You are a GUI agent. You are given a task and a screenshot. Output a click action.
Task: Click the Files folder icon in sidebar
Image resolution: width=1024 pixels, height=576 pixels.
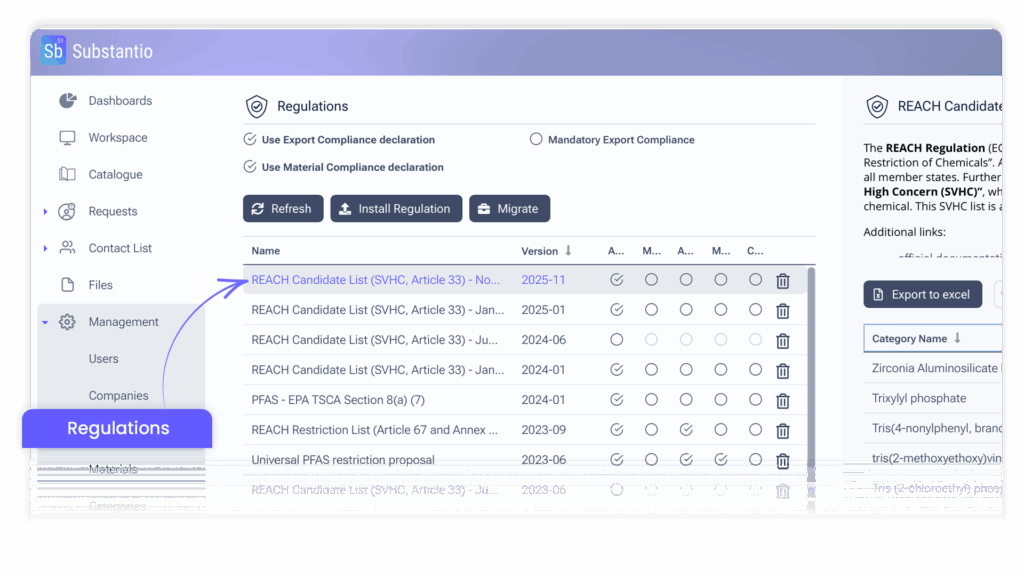pyautogui.click(x=67, y=284)
